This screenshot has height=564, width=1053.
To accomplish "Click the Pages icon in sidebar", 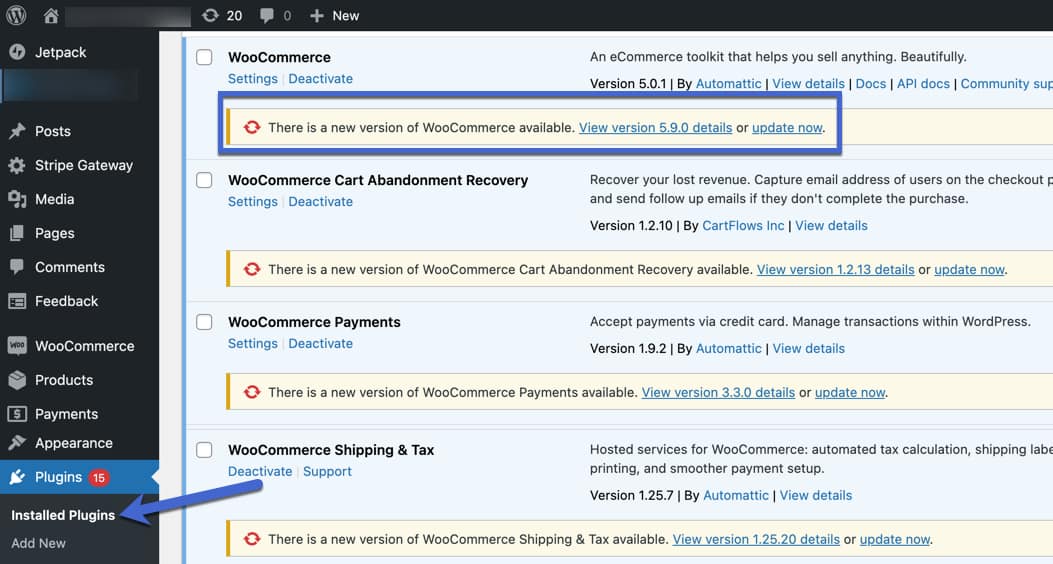I will pyautogui.click(x=17, y=233).
